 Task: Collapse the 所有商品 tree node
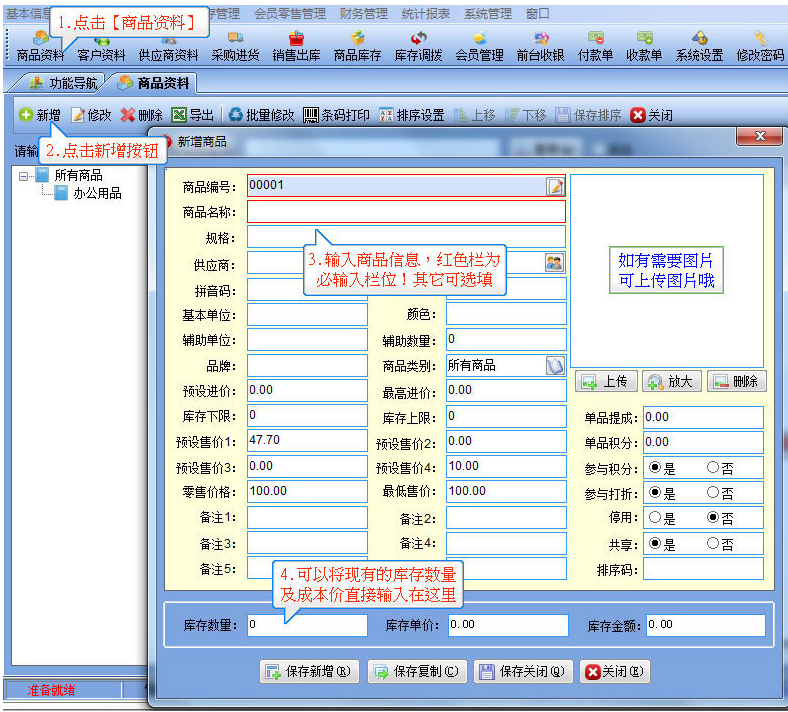point(23,176)
